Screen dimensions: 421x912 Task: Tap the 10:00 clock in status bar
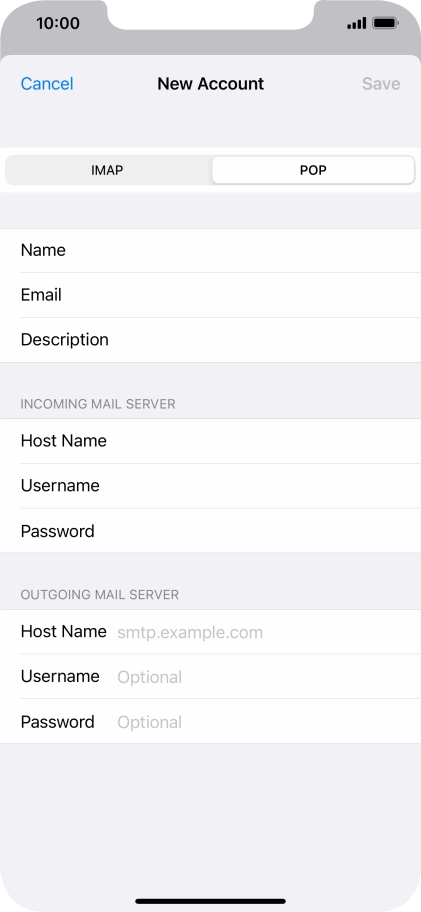pyautogui.click(x=58, y=23)
